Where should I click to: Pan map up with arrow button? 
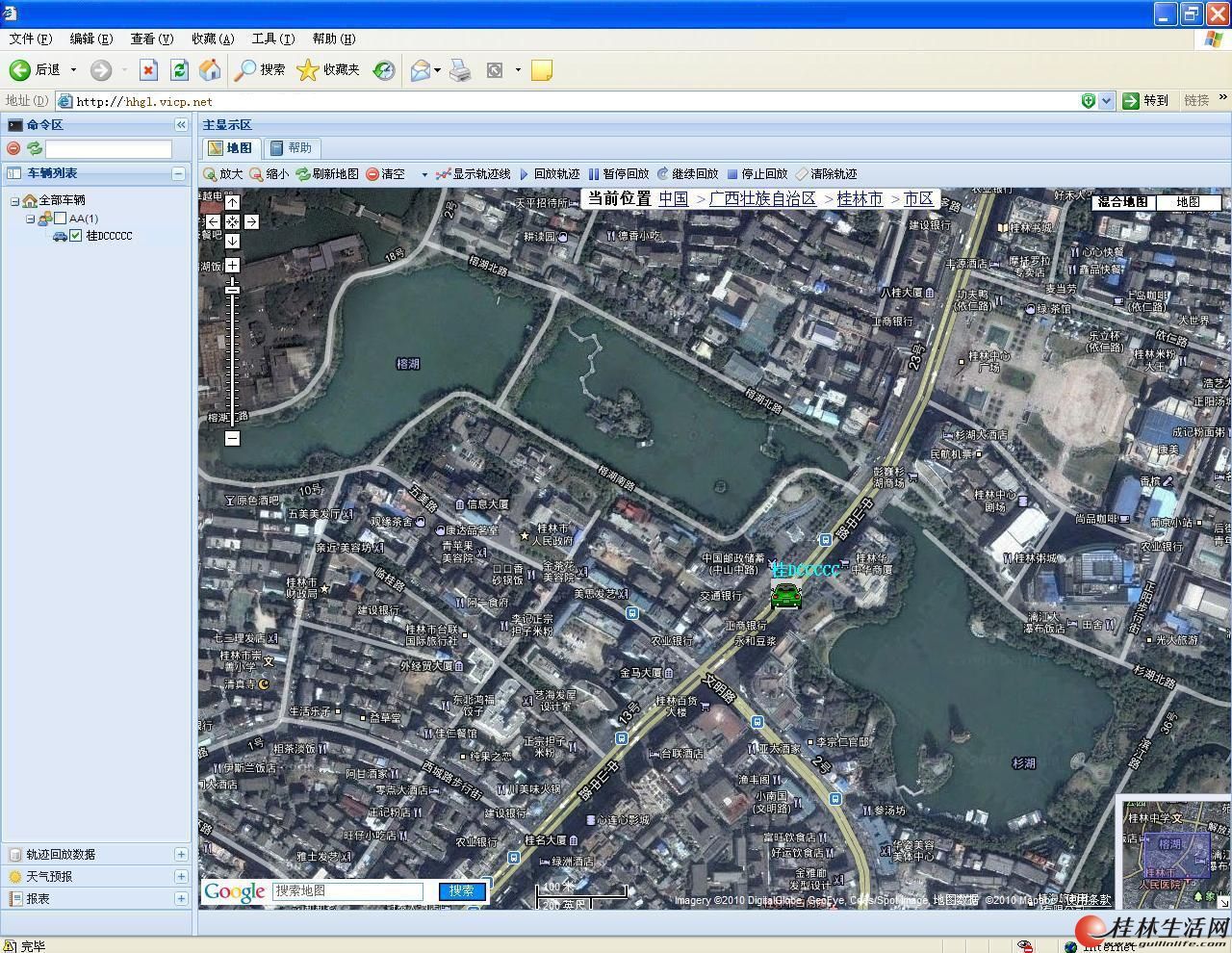232,202
